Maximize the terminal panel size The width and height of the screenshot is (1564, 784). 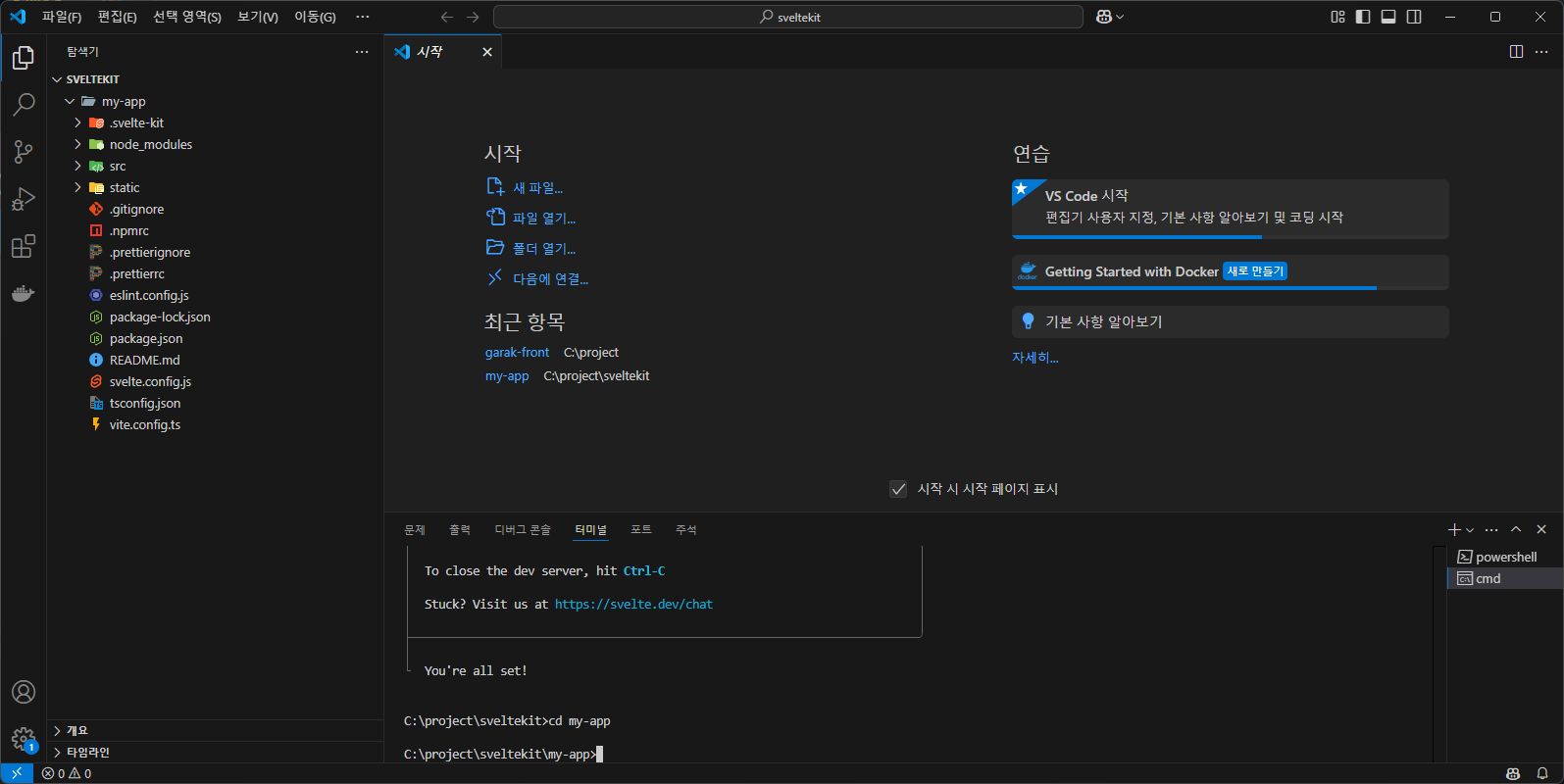pyautogui.click(x=1516, y=529)
